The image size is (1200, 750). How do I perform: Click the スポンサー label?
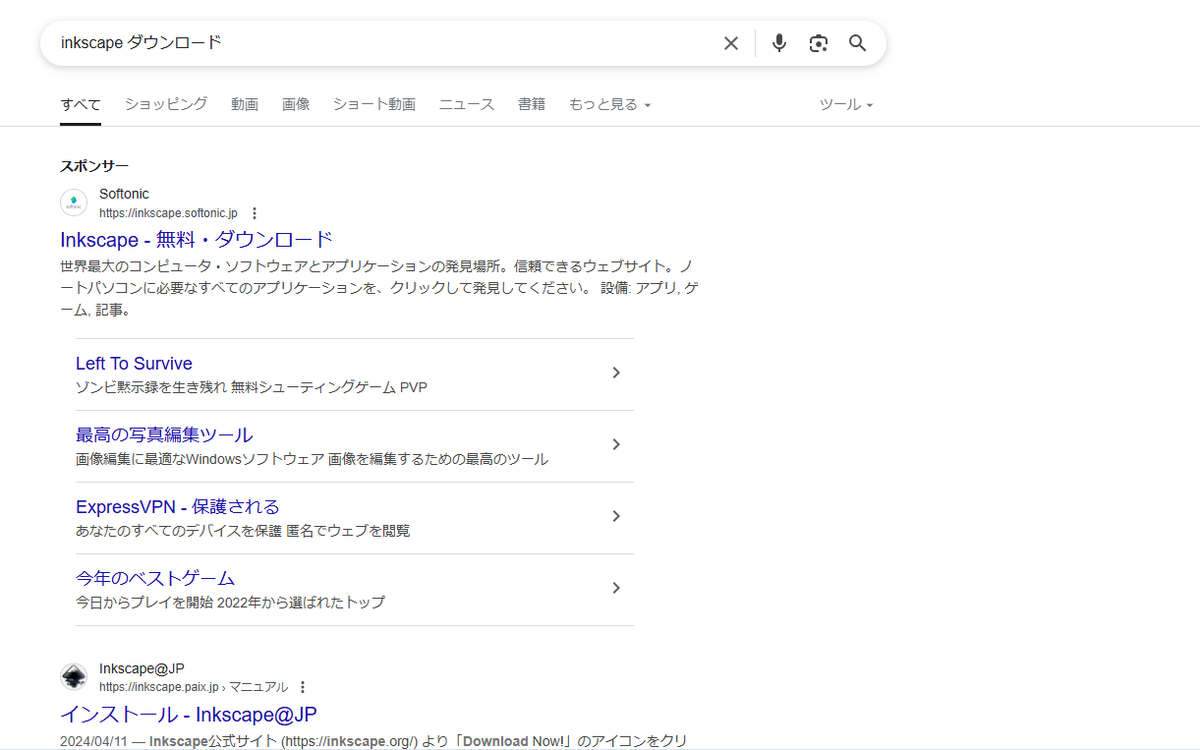click(x=94, y=166)
